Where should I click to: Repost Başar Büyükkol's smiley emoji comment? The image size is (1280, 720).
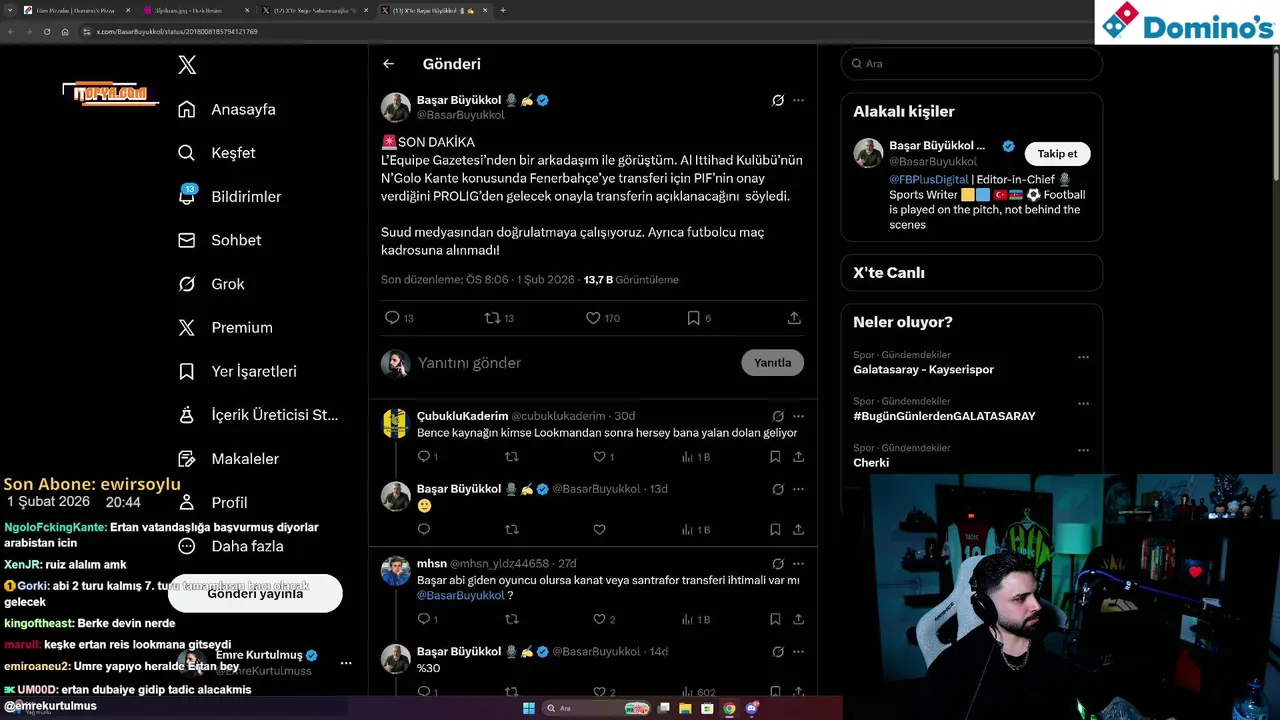click(x=511, y=530)
